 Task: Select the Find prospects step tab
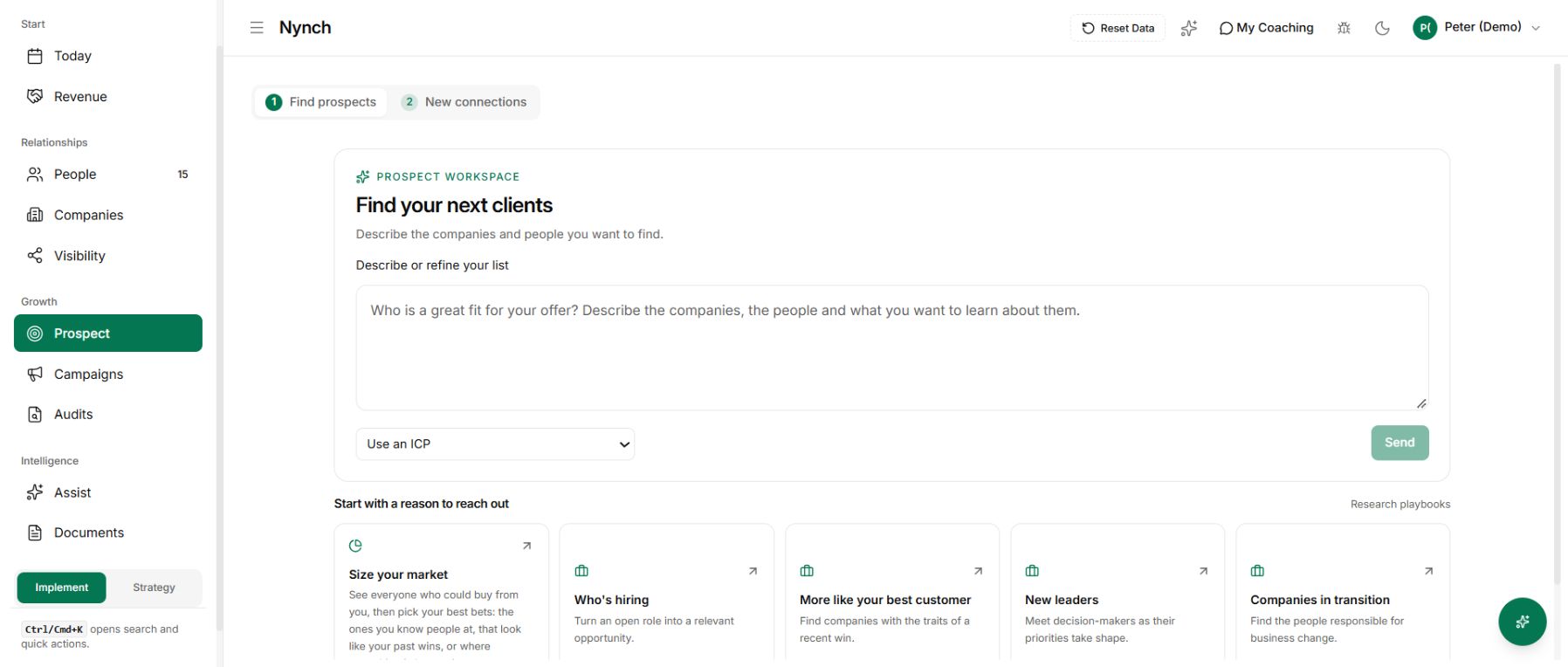click(x=321, y=102)
